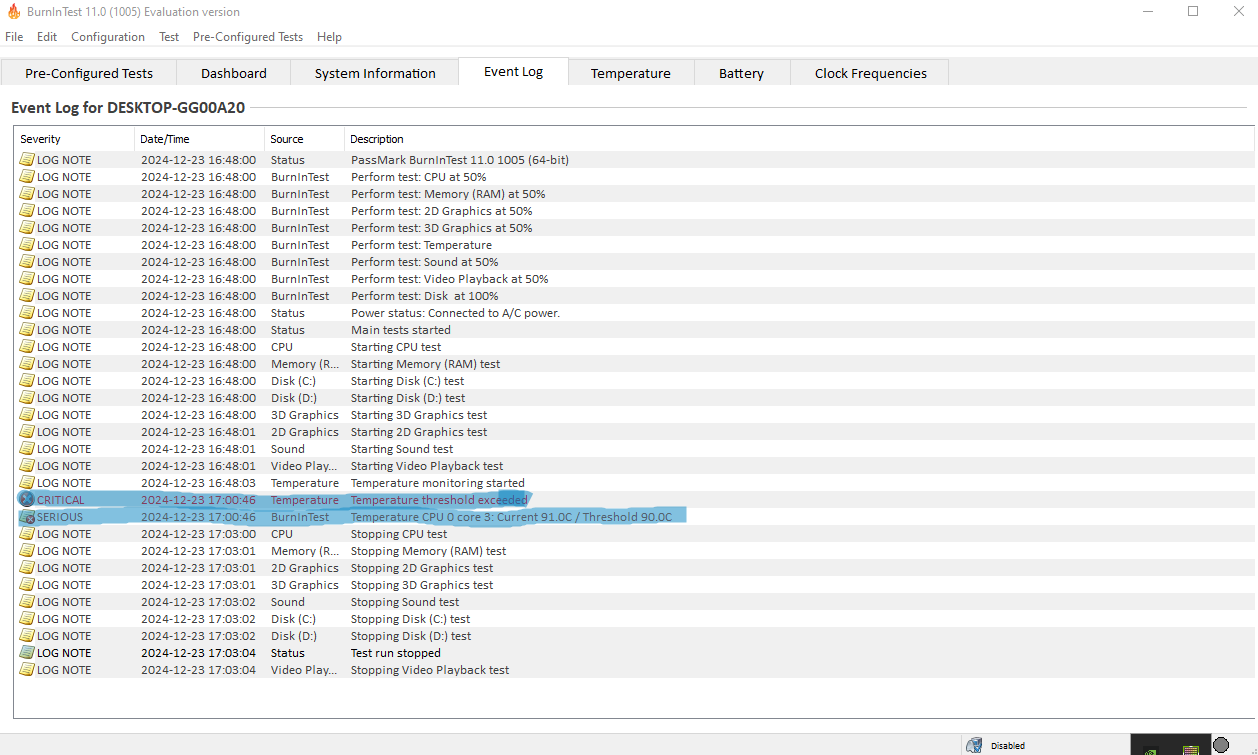
Task: Select the 'Test run stopped' description
Action: point(396,653)
